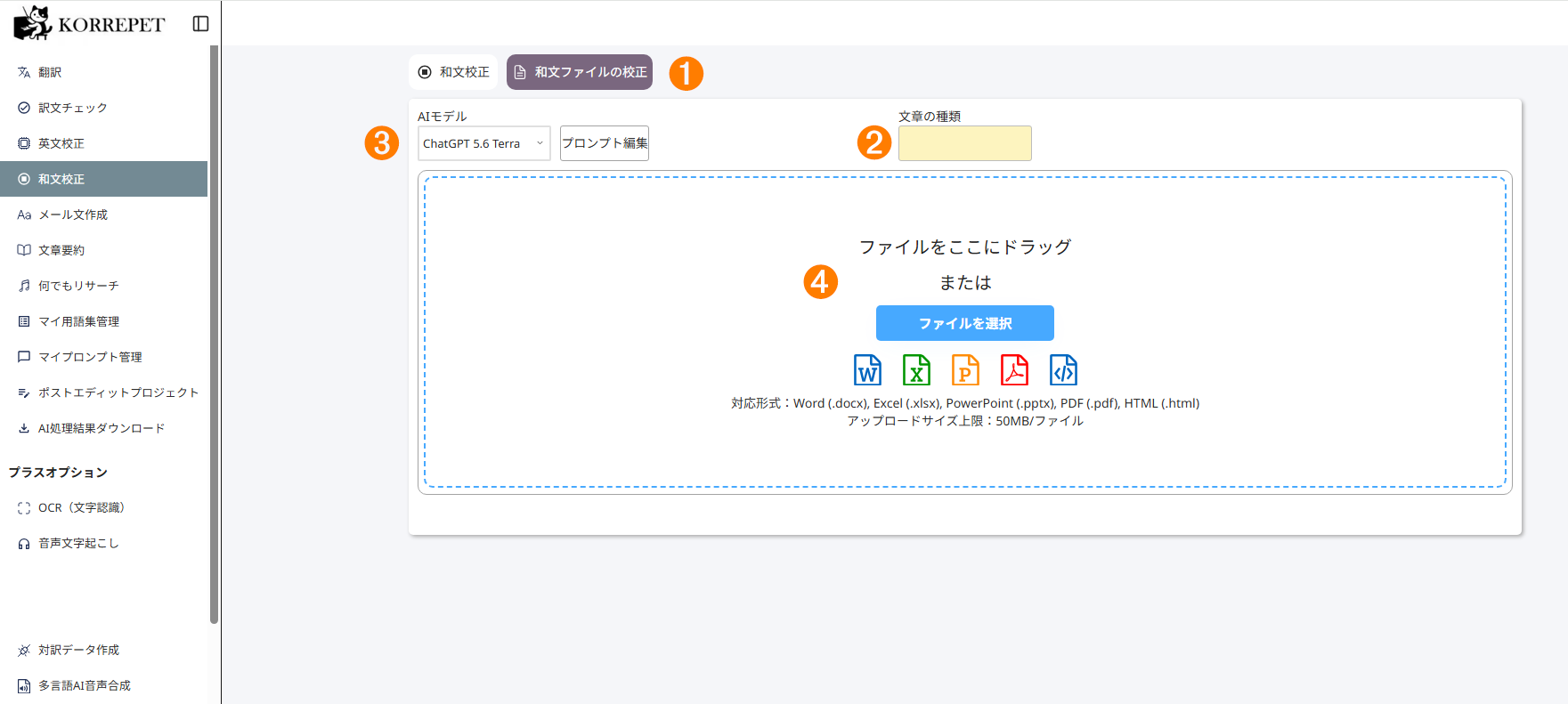The width and height of the screenshot is (1568, 704).
Task: Click the マイ用語集管理 list icon
Action: 24,321
